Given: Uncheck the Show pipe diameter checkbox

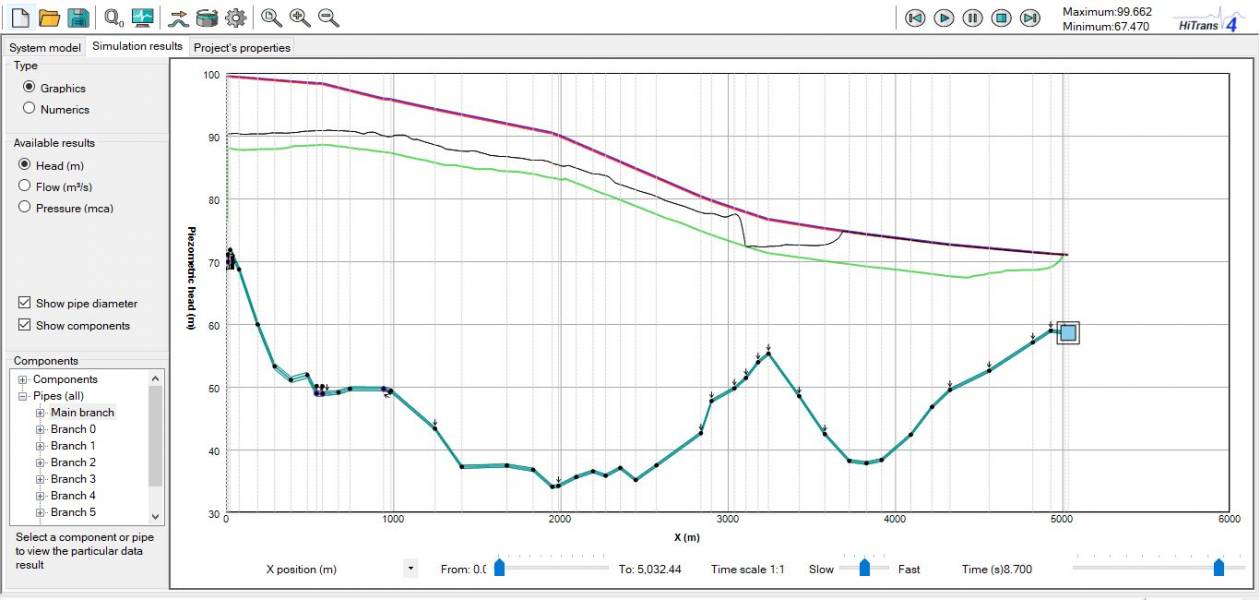Looking at the screenshot, I should click(25, 303).
